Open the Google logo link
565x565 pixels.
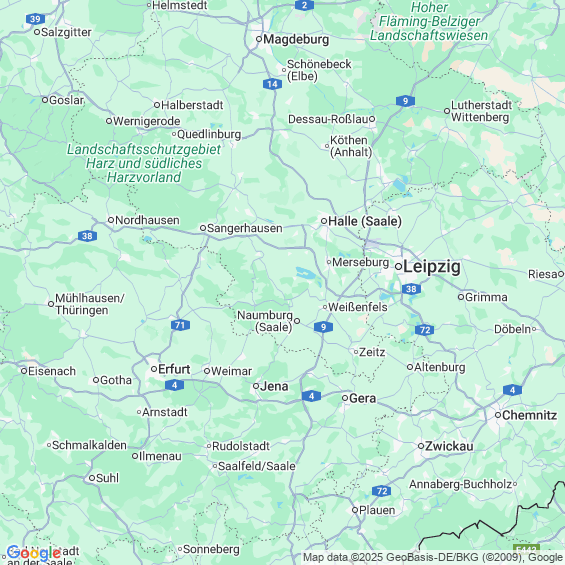pyautogui.click(x=34, y=554)
